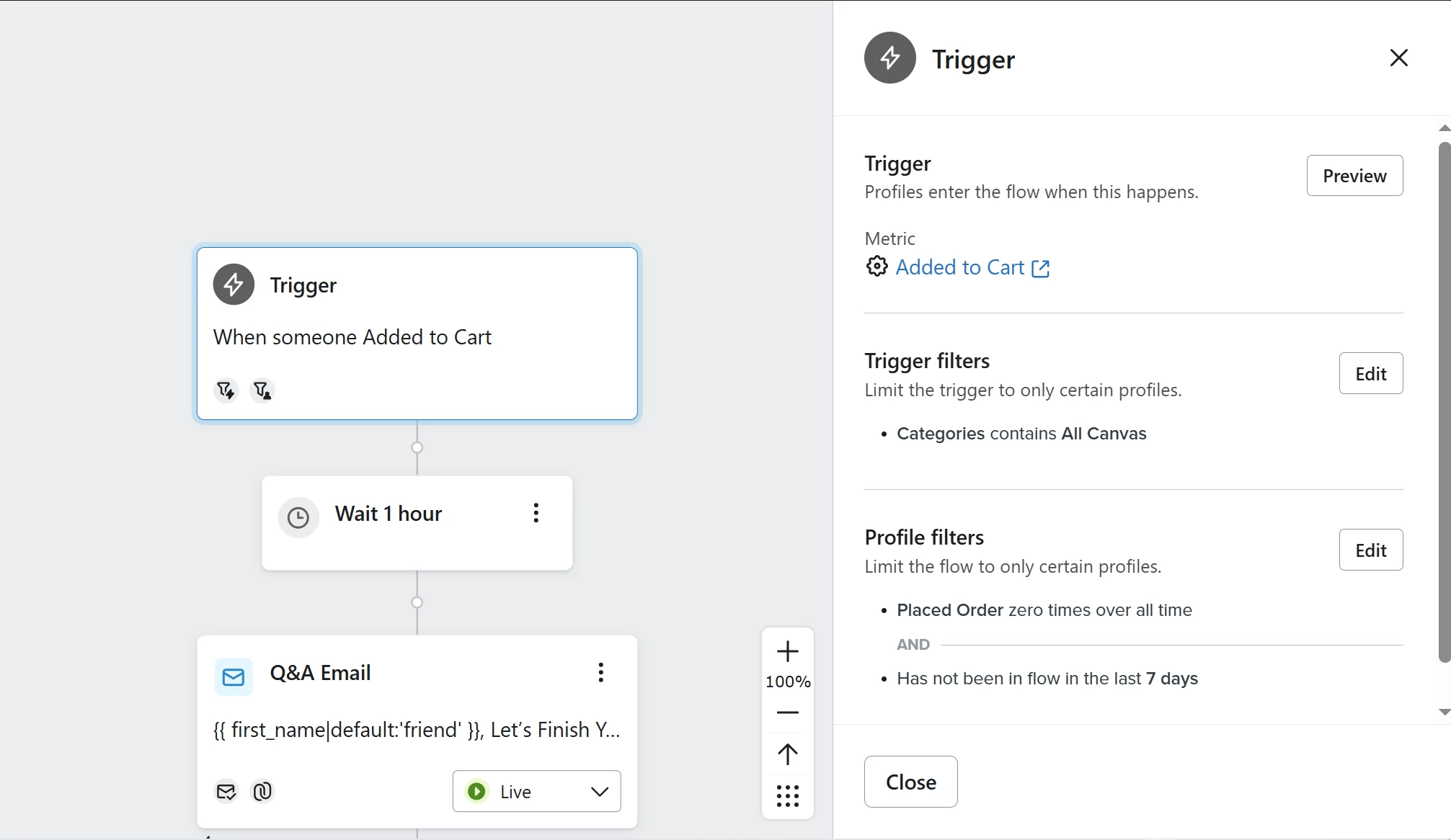Screen dimensions: 1451x840
Task: Close the Trigger panel with X
Action: [1399, 58]
